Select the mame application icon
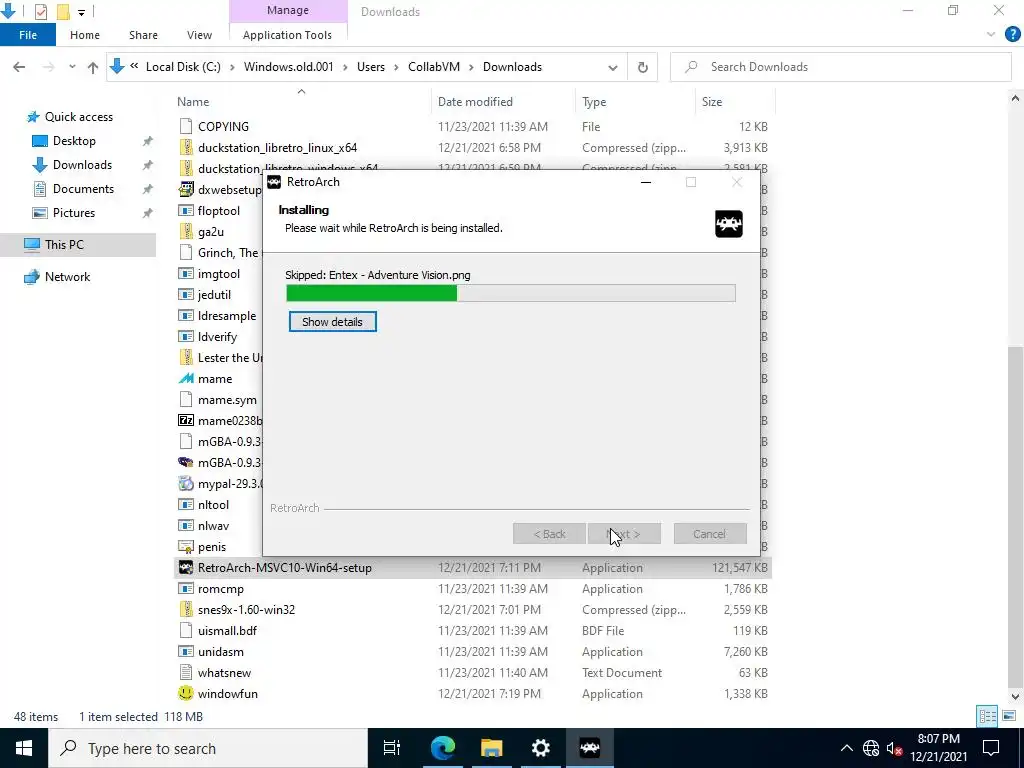1024x768 pixels. [x=186, y=378]
